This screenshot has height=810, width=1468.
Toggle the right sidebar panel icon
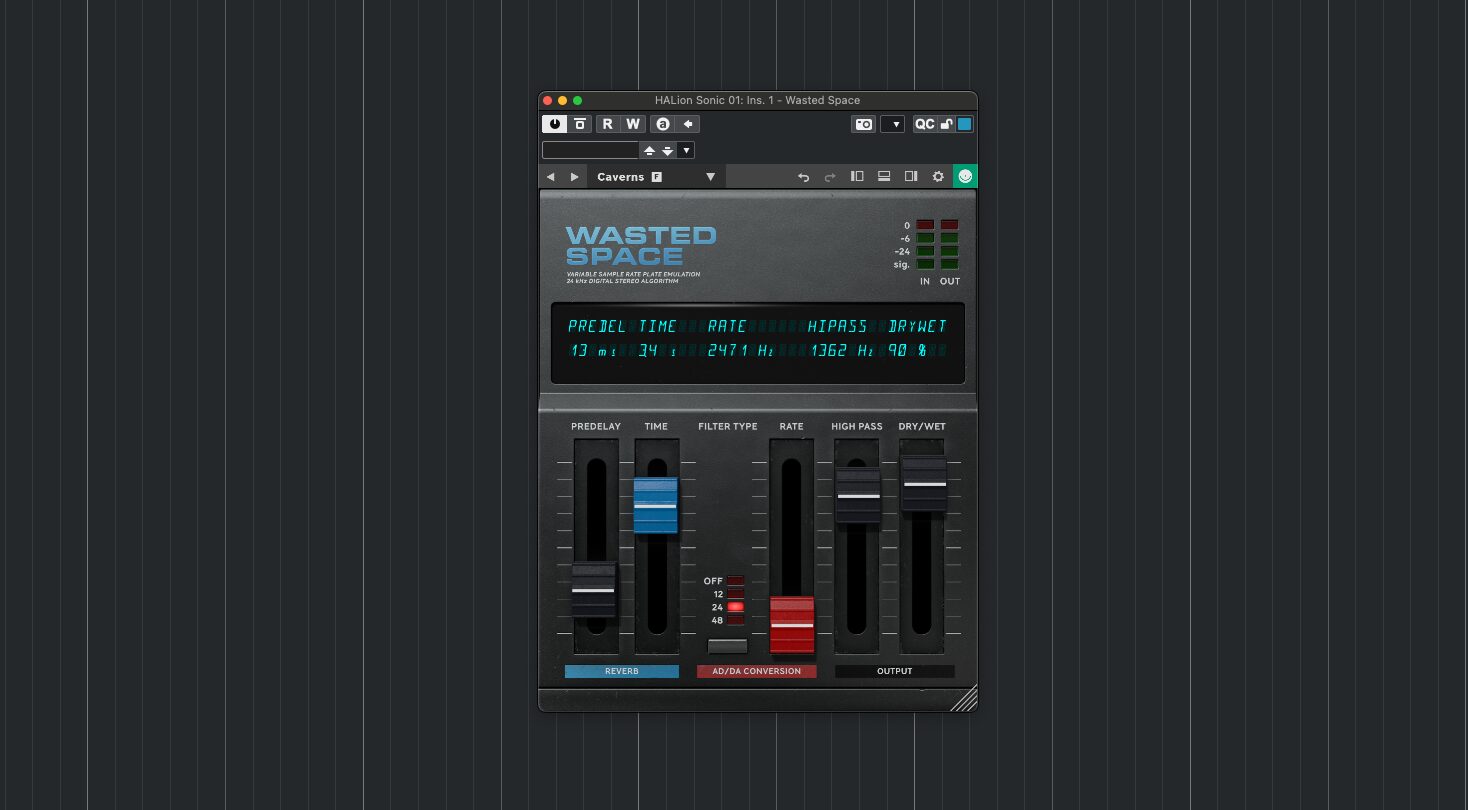pos(911,176)
